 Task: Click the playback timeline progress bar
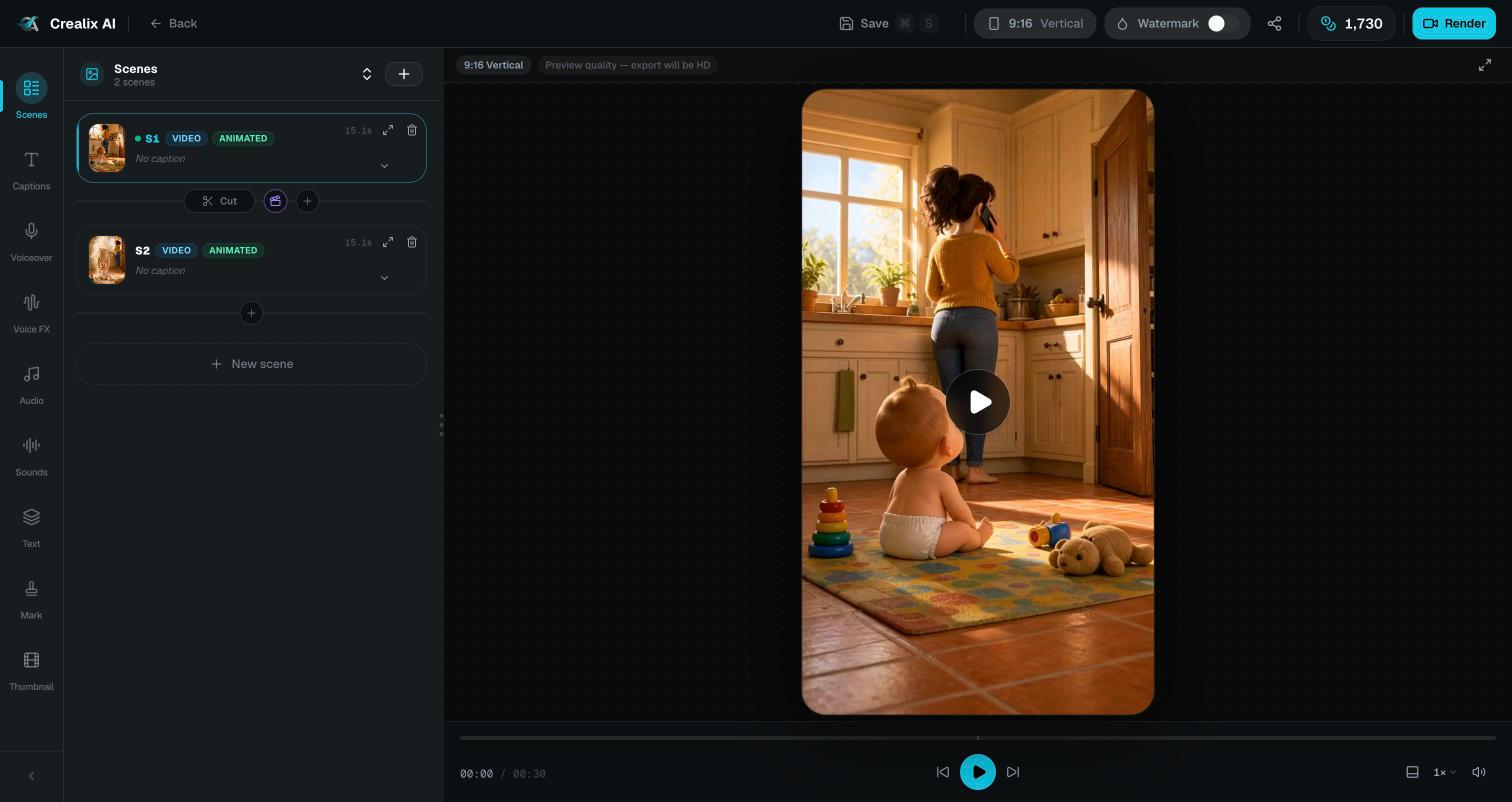coord(978,738)
